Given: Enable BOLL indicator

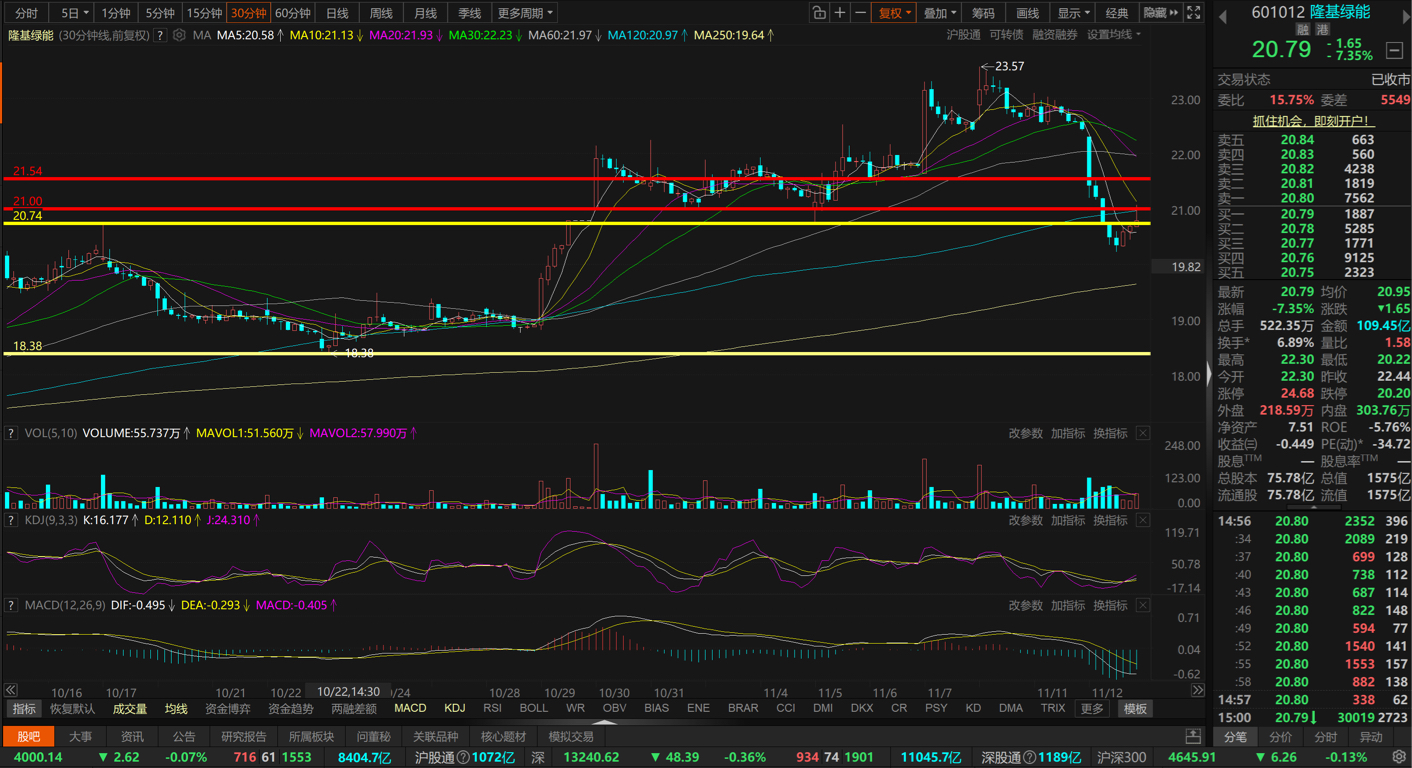Looking at the screenshot, I should pos(534,708).
